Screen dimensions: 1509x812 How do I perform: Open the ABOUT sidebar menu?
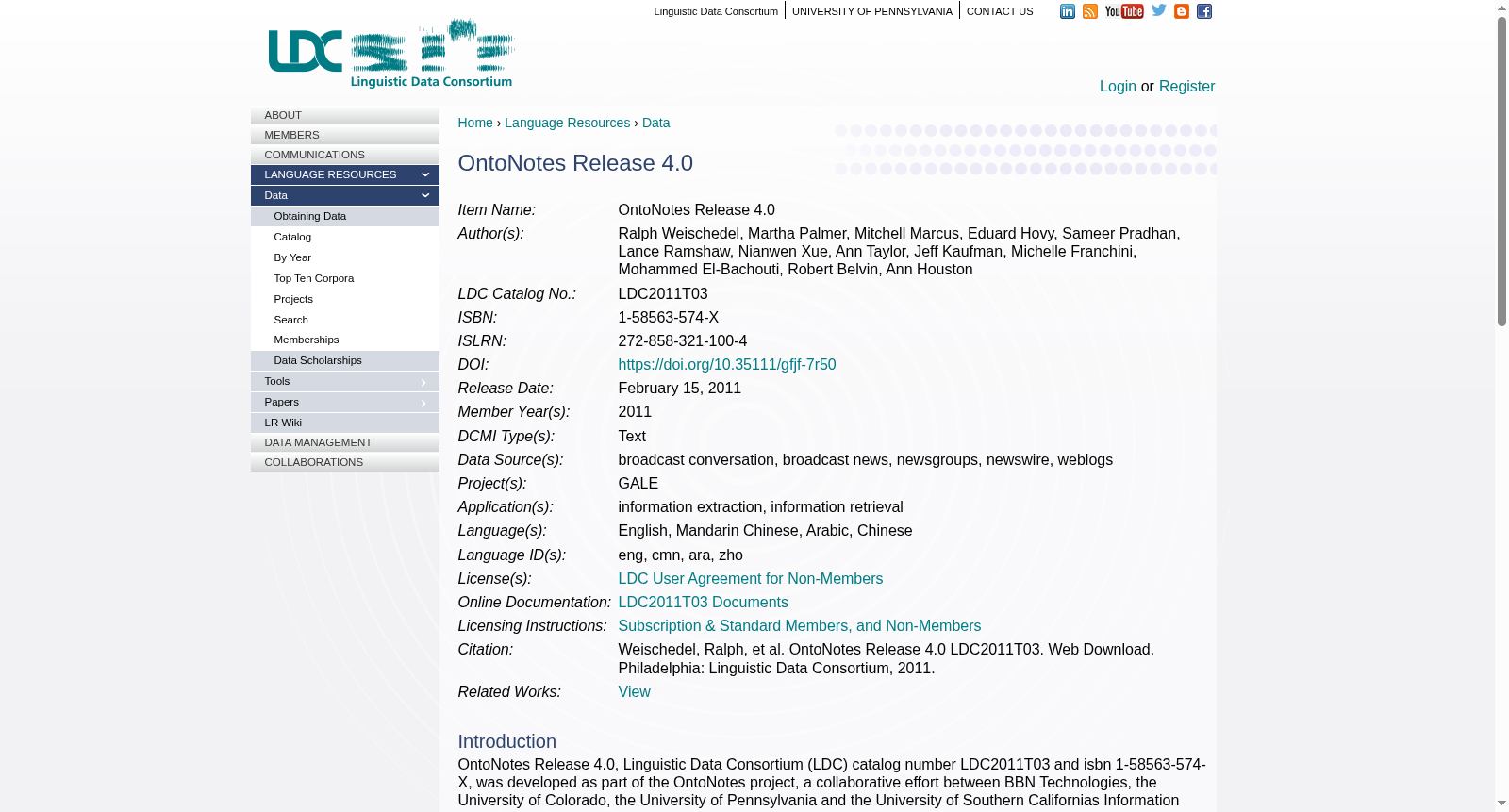coord(345,115)
